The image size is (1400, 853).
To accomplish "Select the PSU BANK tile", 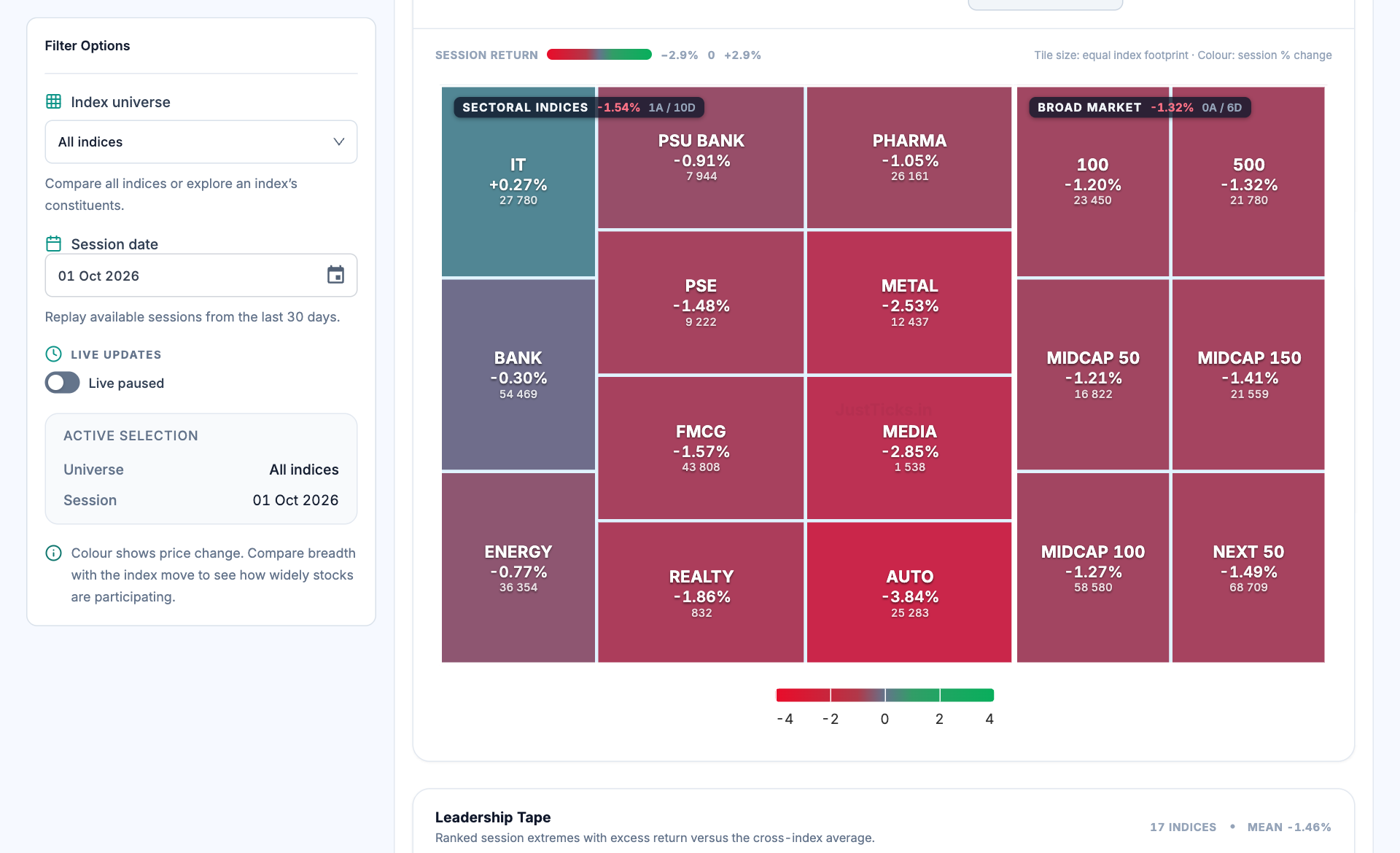I will click(x=701, y=157).
